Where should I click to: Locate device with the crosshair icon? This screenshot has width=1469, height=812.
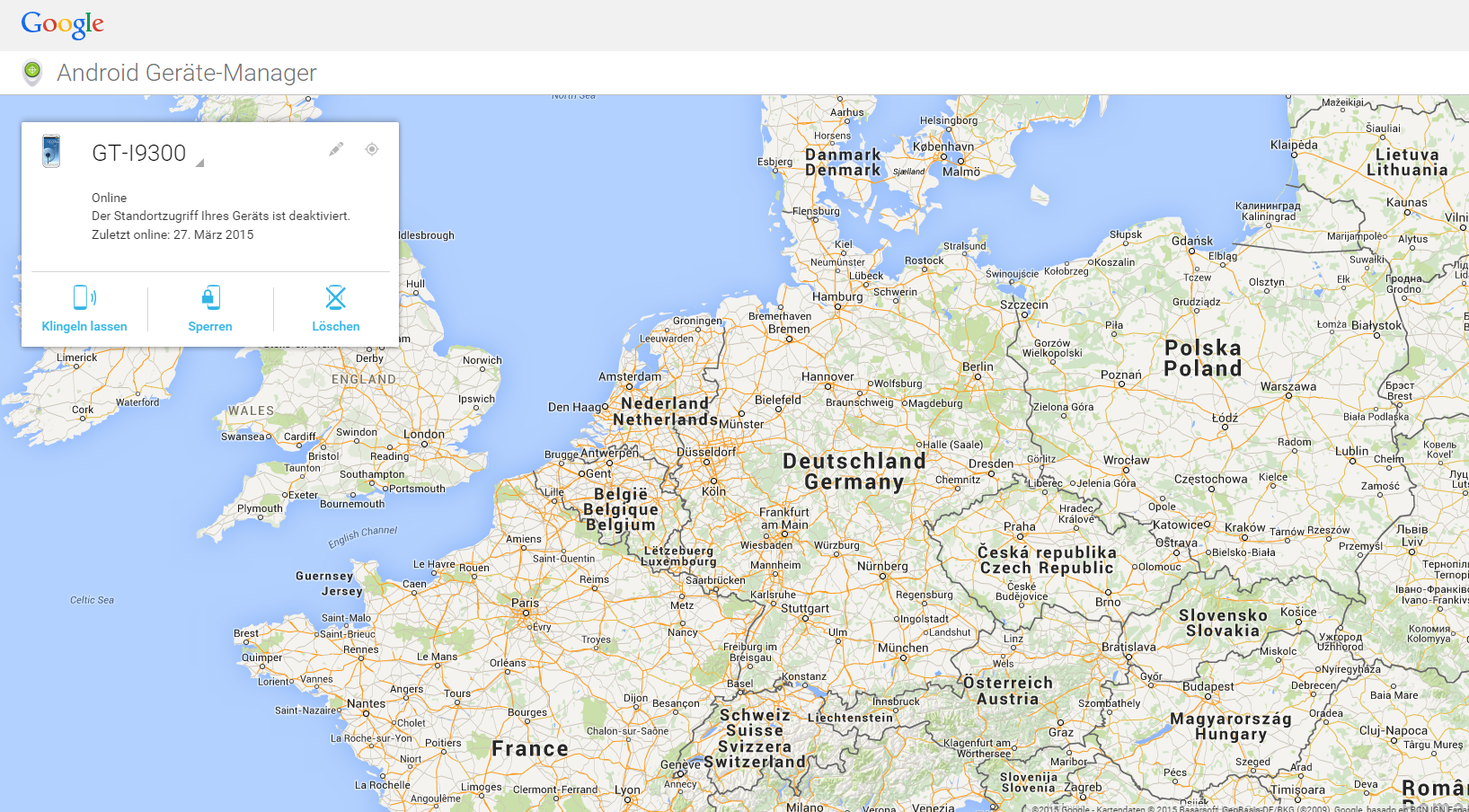(x=372, y=149)
